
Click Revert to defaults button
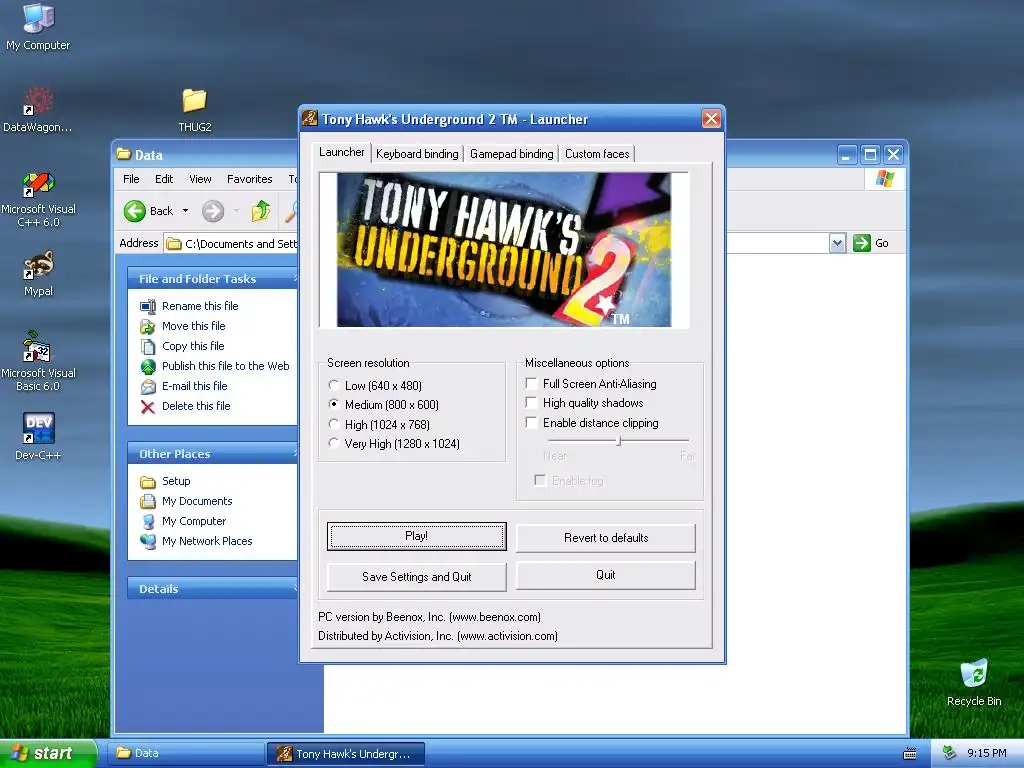point(606,538)
